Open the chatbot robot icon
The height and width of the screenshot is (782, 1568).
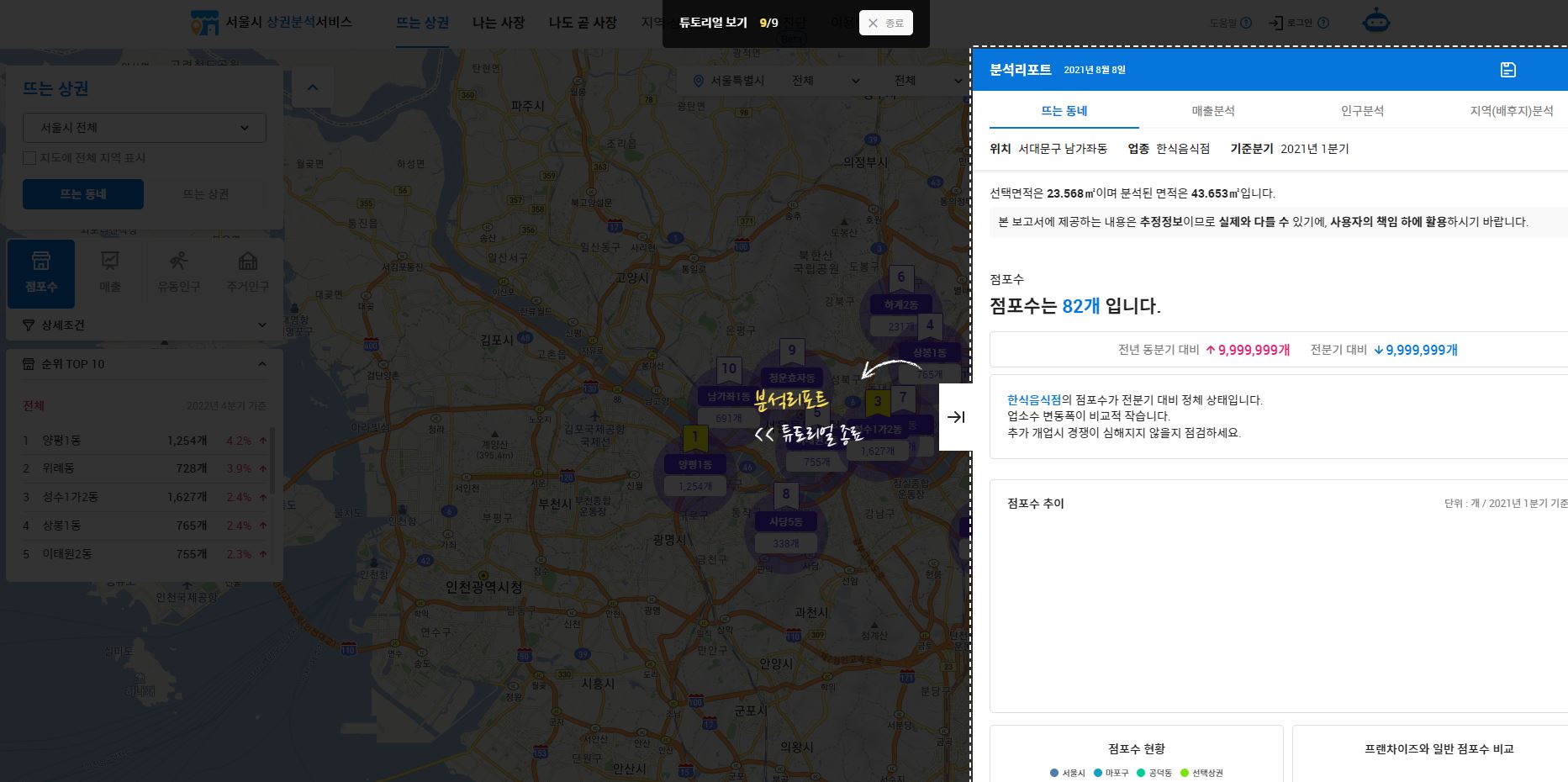(x=1376, y=20)
